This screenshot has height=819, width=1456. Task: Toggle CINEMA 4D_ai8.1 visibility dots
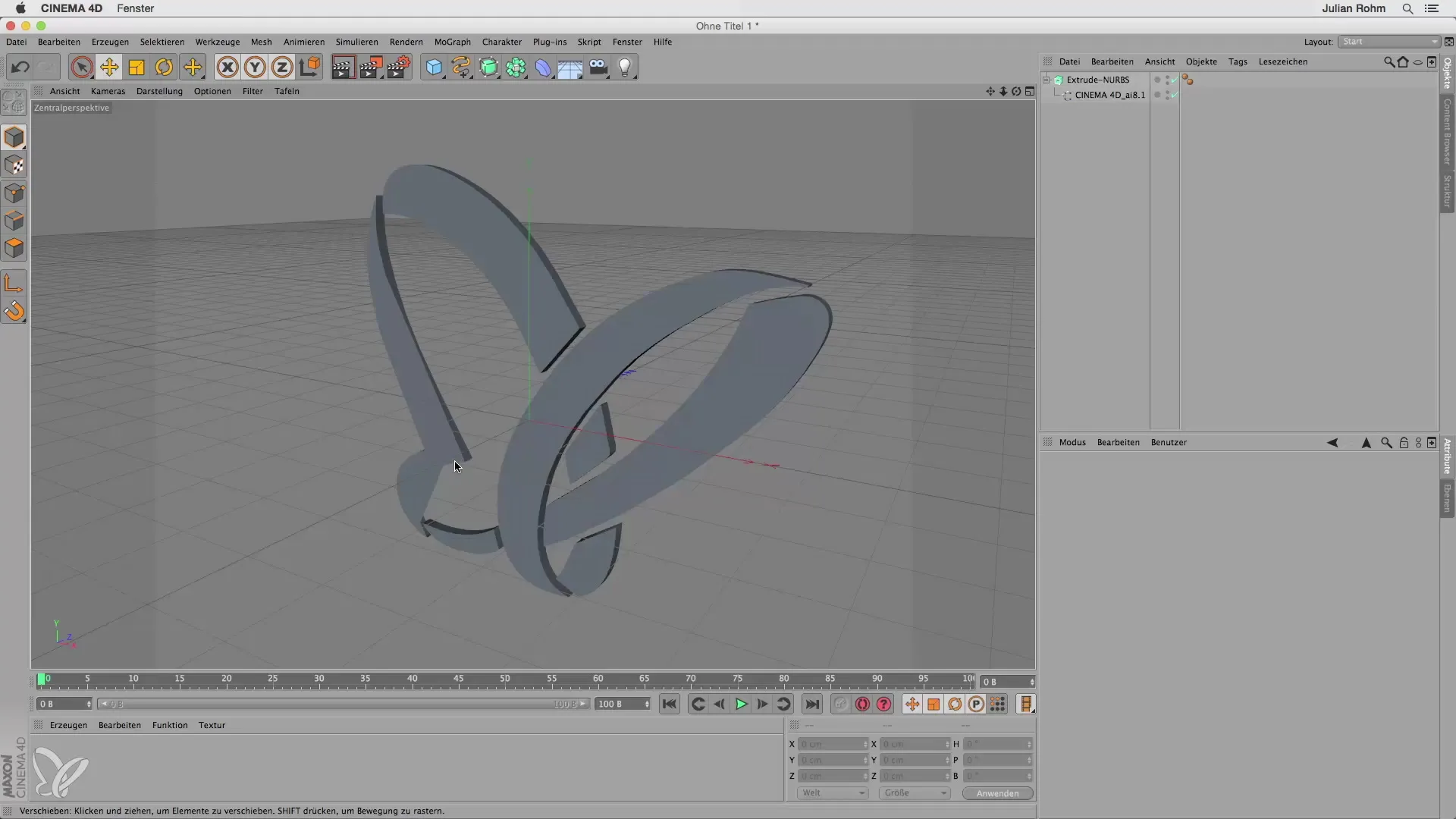pos(1166,95)
